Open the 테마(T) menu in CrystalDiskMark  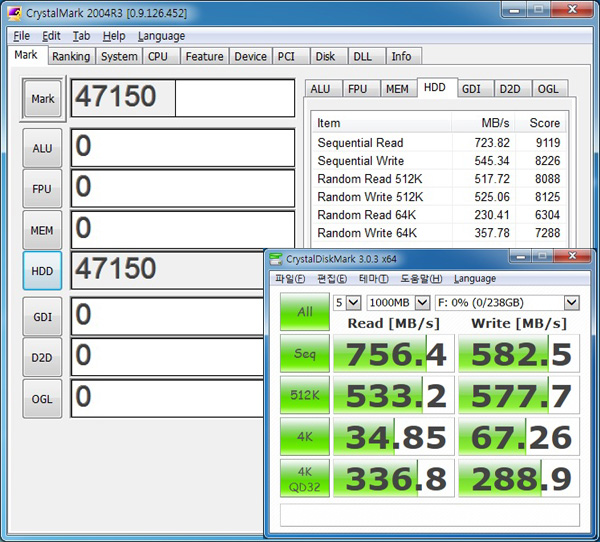374,279
